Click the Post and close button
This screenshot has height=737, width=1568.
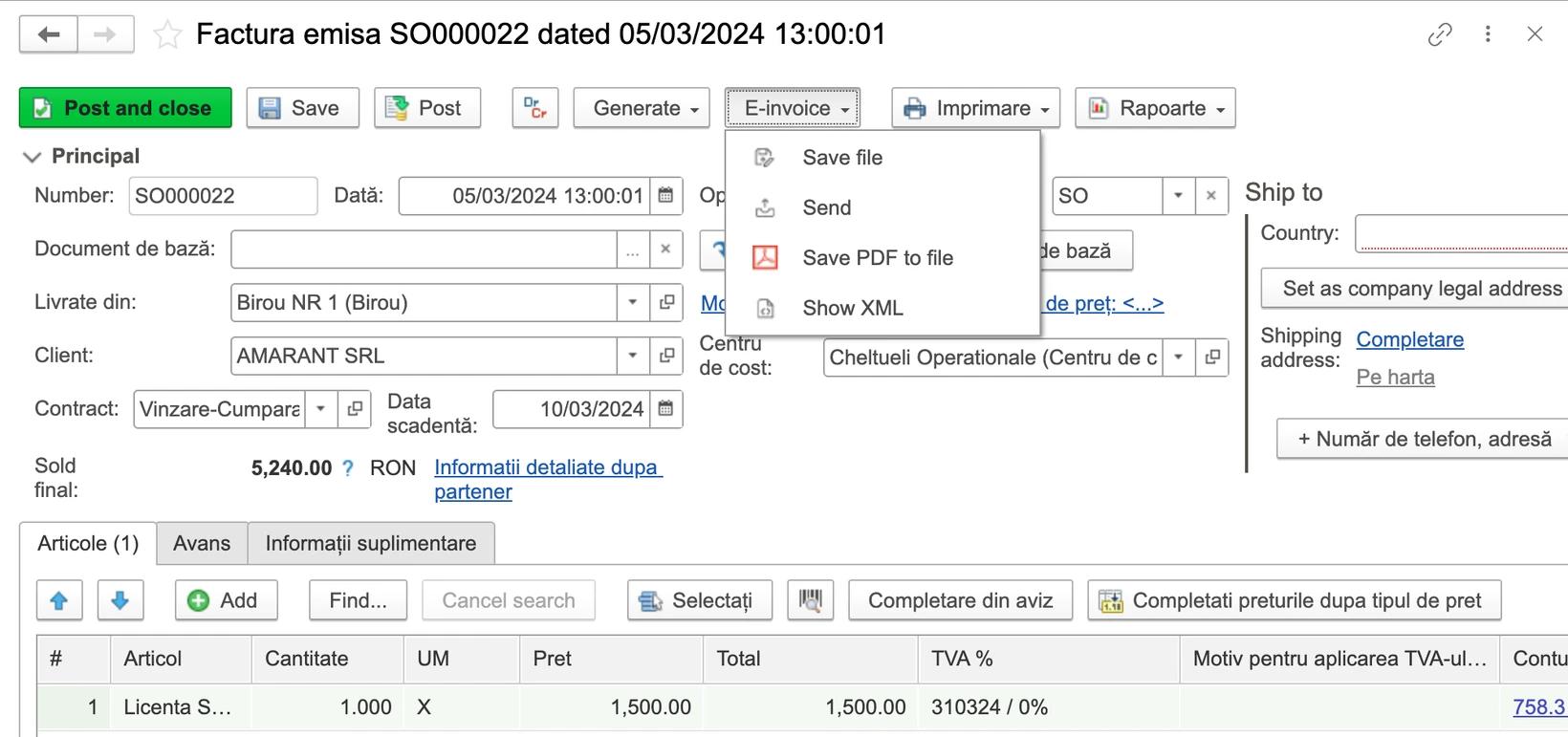(x=125, y=108)
